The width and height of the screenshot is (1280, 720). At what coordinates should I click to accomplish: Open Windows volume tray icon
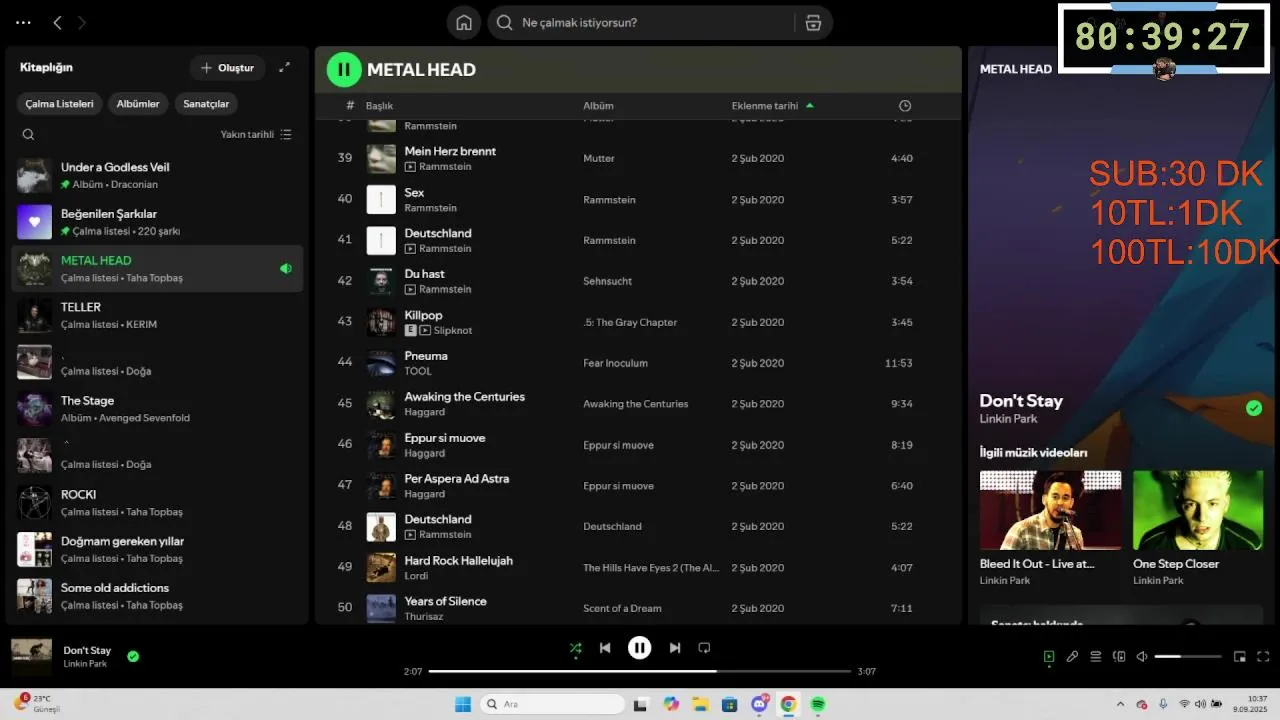coord(1200,704)
